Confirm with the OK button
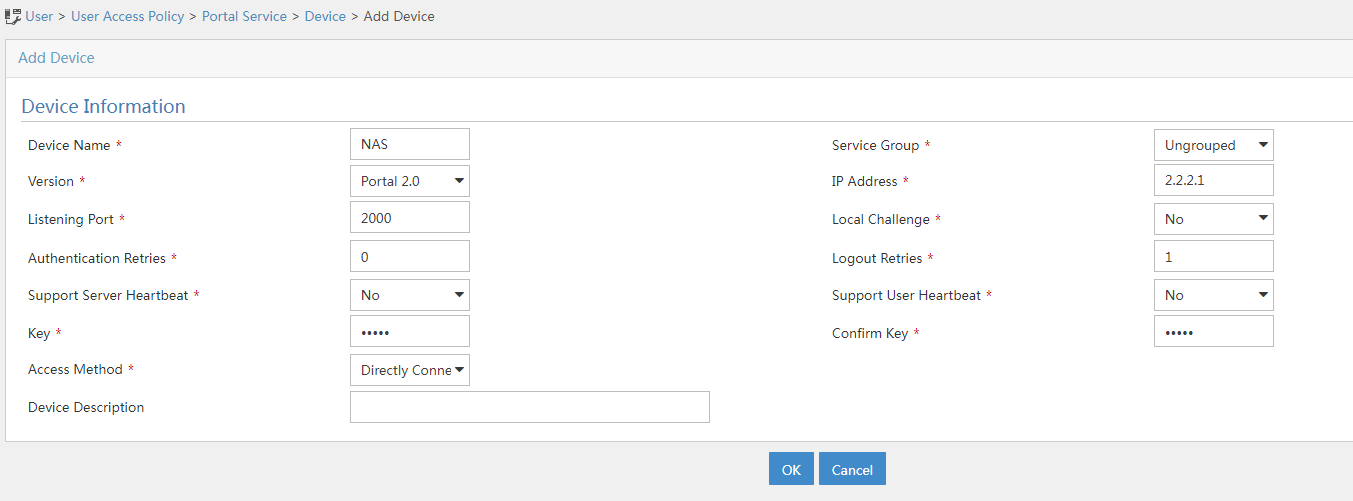The image size is (1353, 501). click(x=791, y=469)
